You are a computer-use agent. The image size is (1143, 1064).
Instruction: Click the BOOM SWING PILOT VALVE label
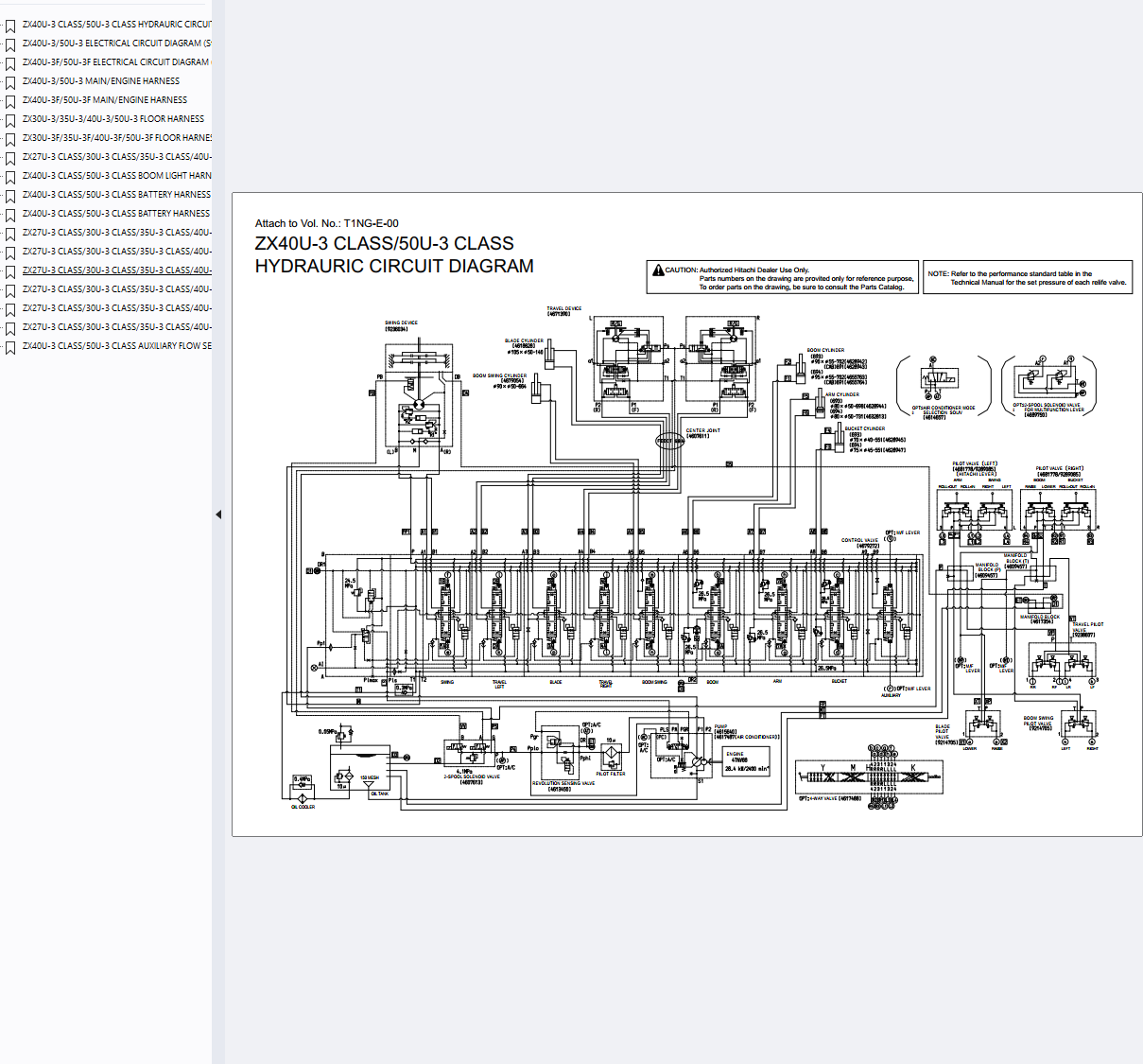pos(1038,723)
